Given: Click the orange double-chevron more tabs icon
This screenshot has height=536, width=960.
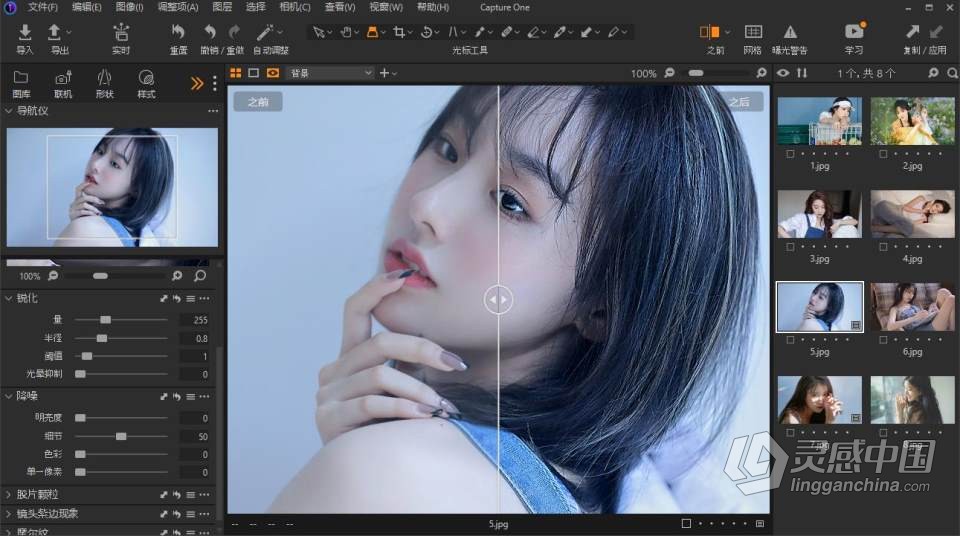Looking at the screenshot, I should 197,83.
